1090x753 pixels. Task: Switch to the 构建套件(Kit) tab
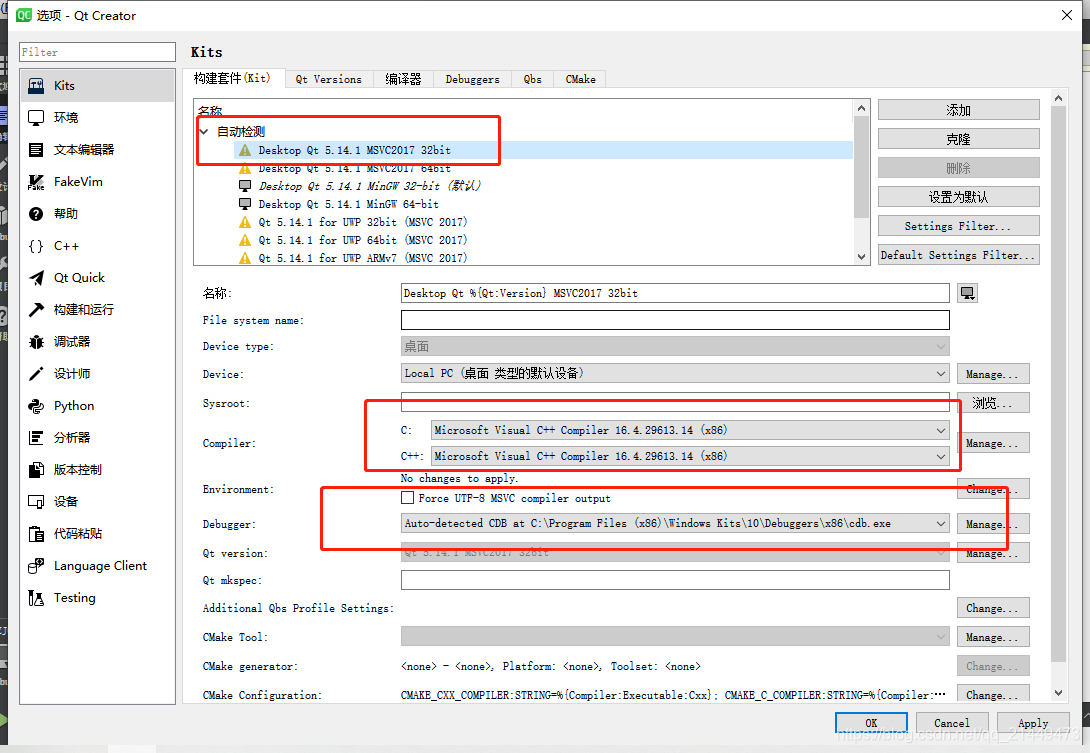pos(233,79)
